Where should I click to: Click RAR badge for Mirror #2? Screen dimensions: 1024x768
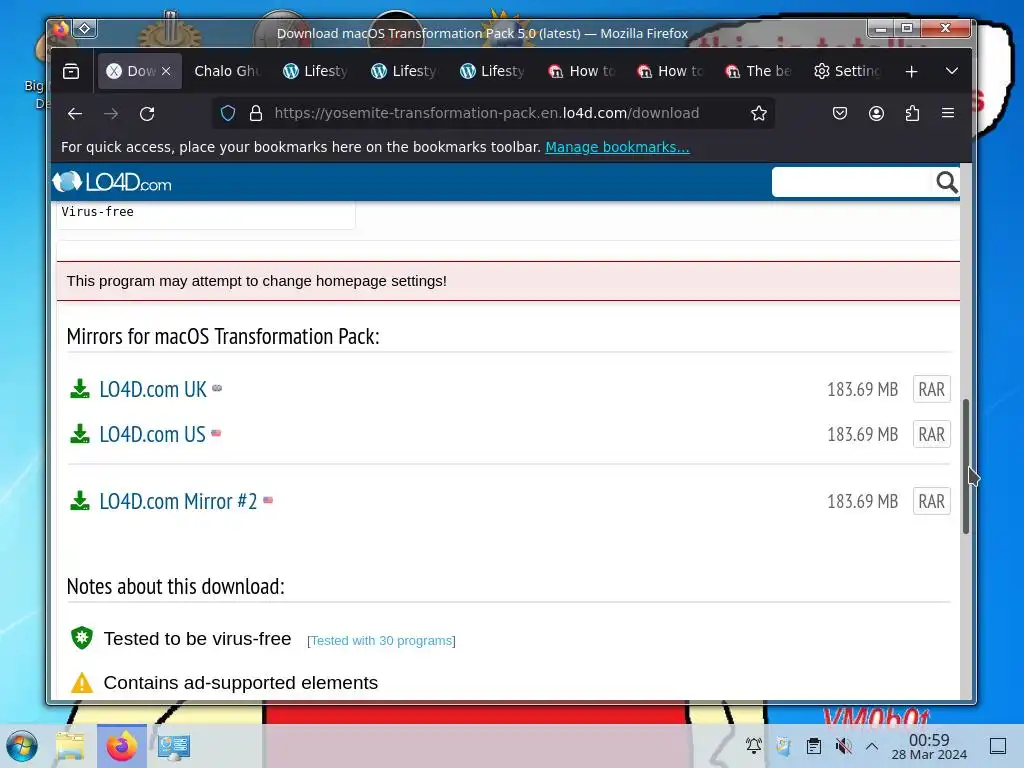click(931, 502)
